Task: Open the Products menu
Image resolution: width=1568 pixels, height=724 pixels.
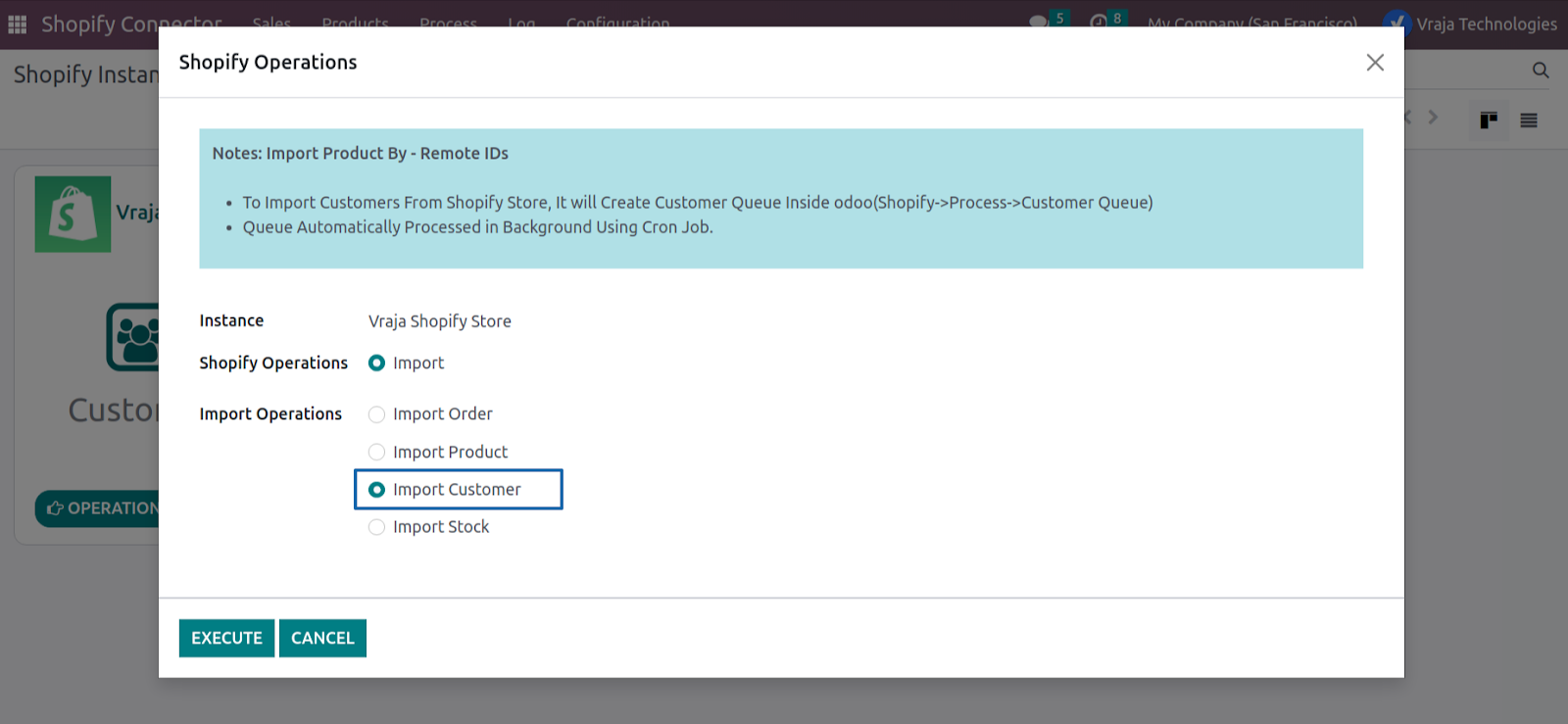Action: (x=355, y=23)
